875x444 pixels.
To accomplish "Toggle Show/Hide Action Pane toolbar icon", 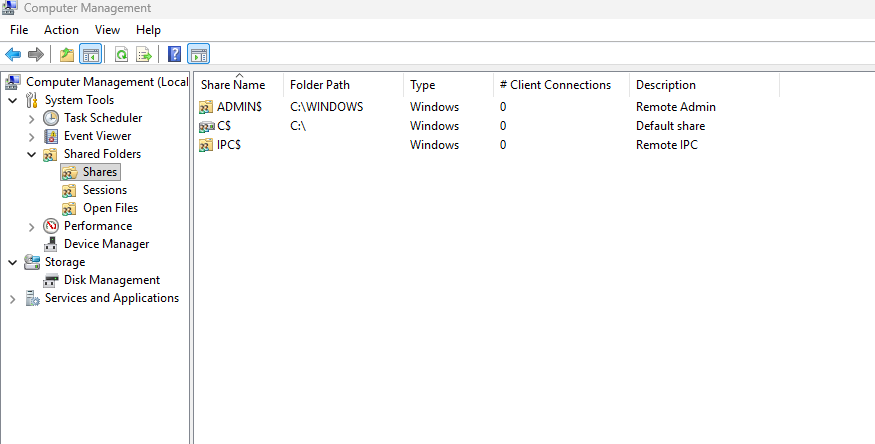I will 198,54.
